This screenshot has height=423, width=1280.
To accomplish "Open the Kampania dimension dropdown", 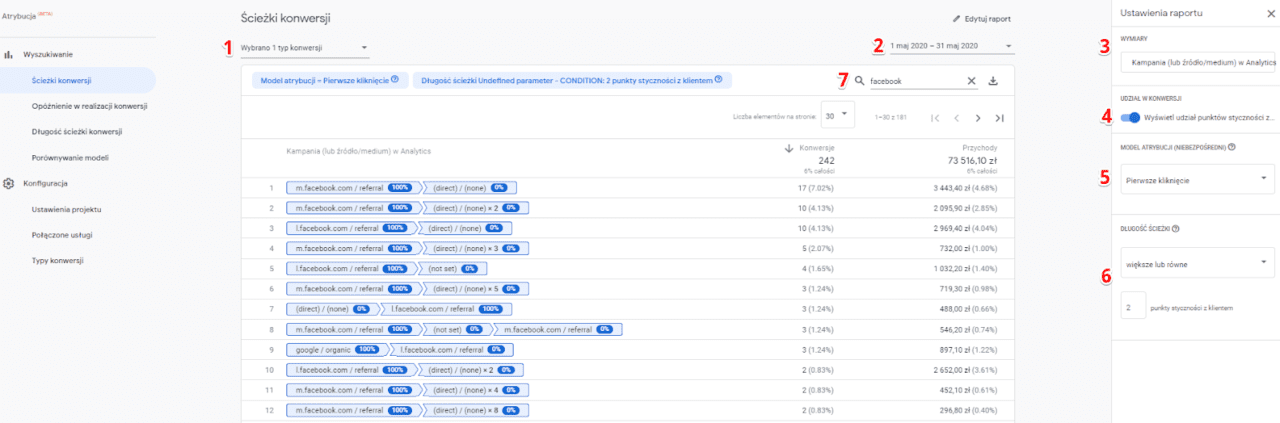I will (1200, 62).
